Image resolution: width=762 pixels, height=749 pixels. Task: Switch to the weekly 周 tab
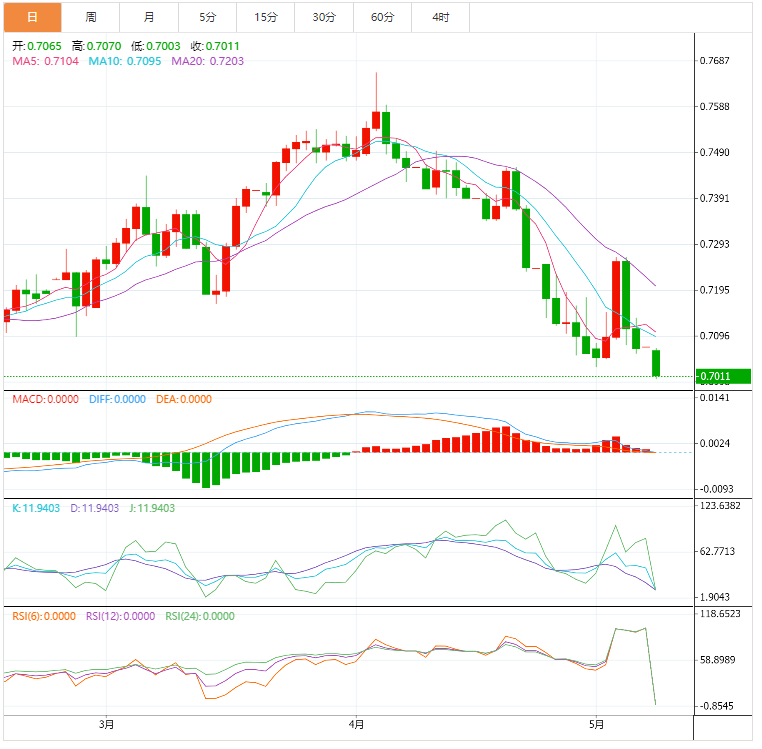[91, 17]
